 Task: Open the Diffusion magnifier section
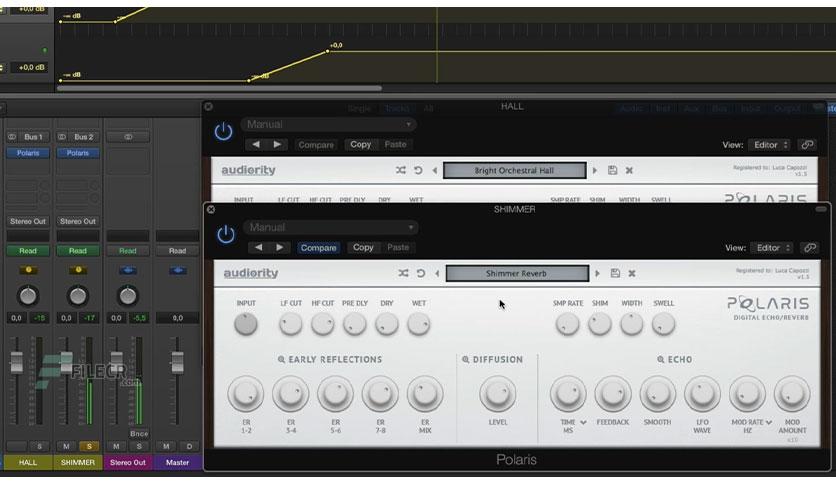465,360
